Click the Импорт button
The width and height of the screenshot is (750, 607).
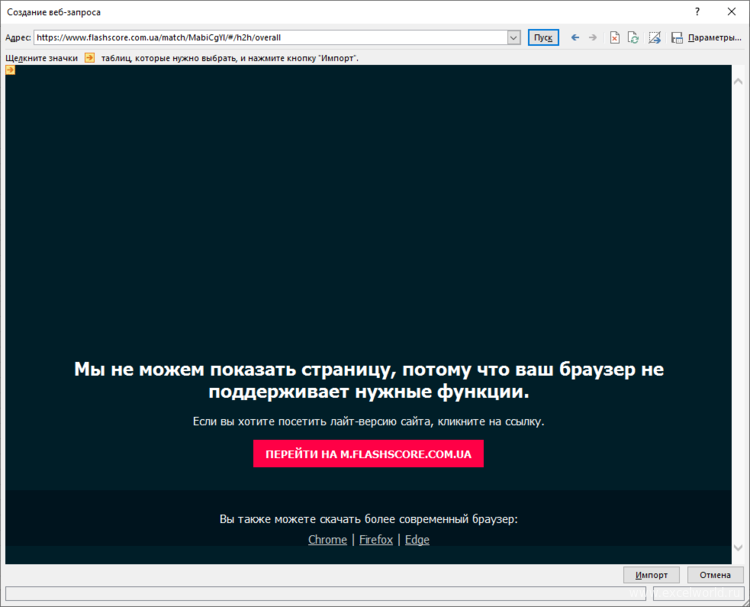pyautogui.click(x=651, y=574)
